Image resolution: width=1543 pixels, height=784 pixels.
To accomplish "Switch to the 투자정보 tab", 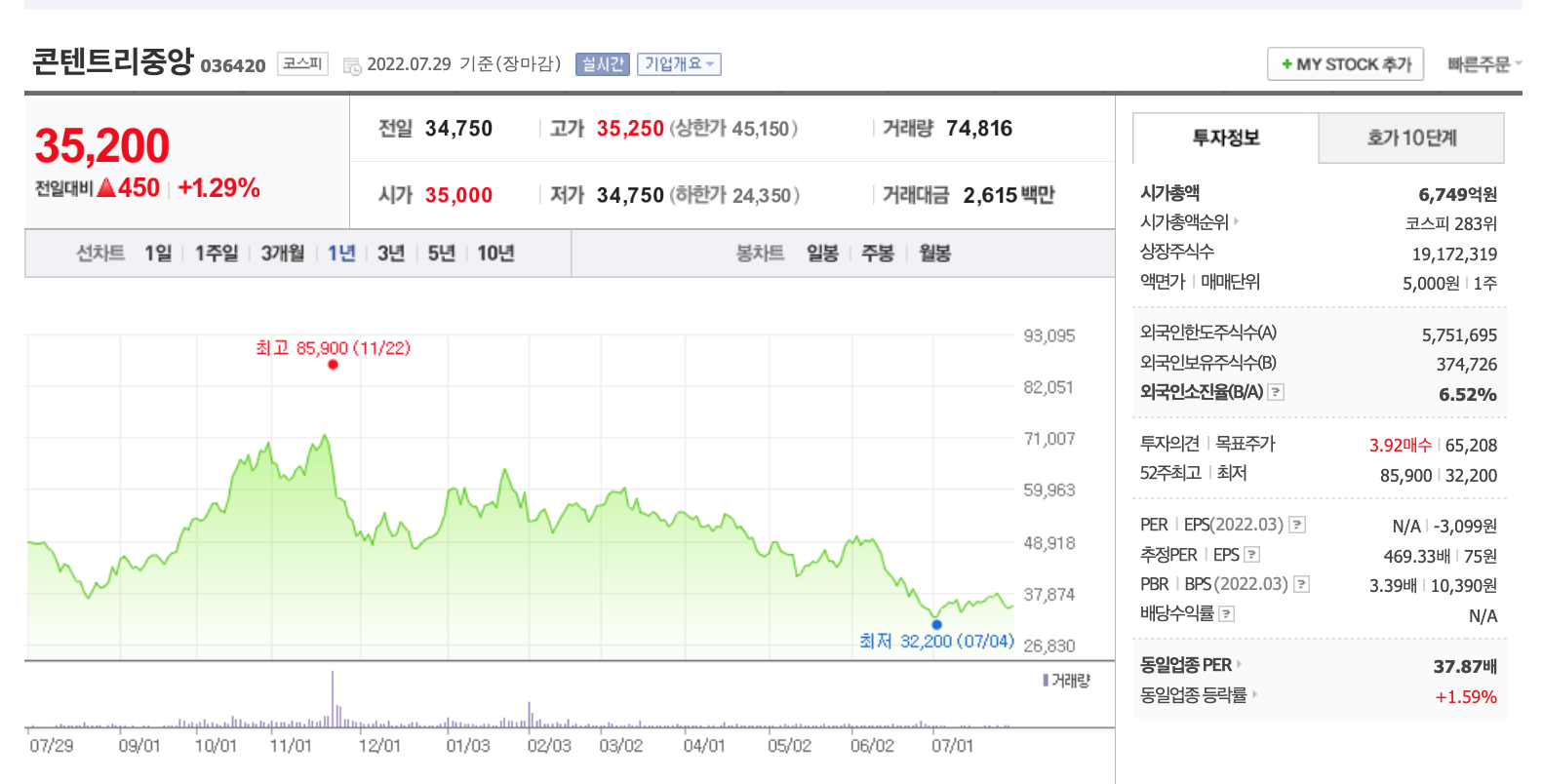I will [x=1226, y=137].
